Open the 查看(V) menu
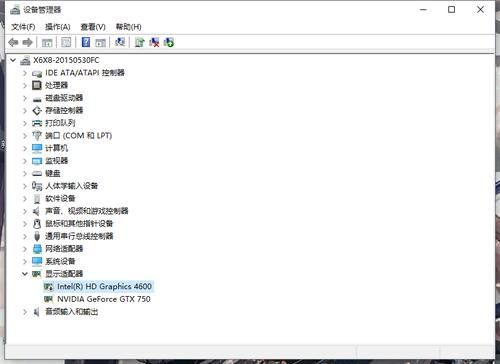 (93, 27)
